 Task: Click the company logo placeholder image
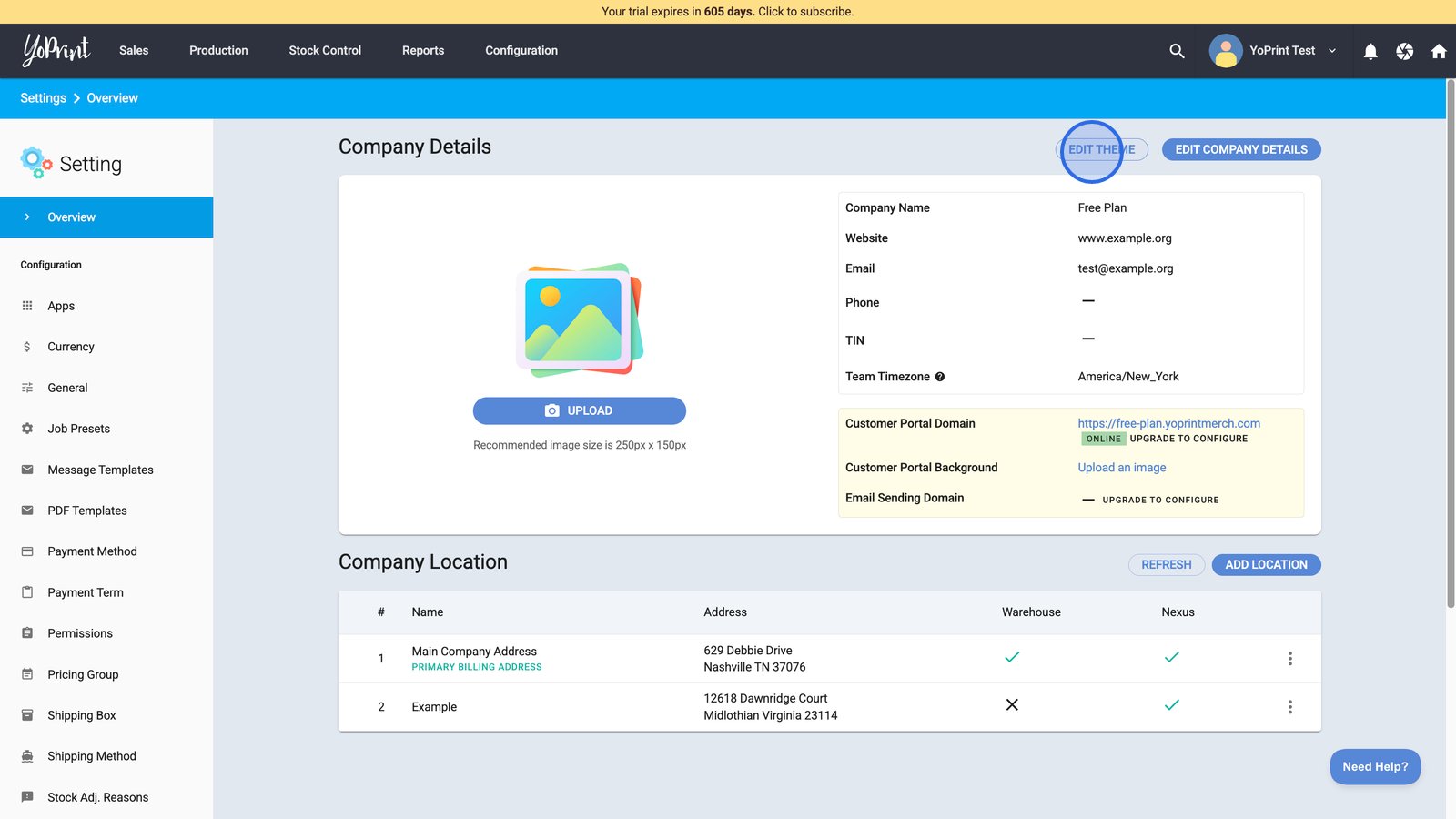(580, 320)
